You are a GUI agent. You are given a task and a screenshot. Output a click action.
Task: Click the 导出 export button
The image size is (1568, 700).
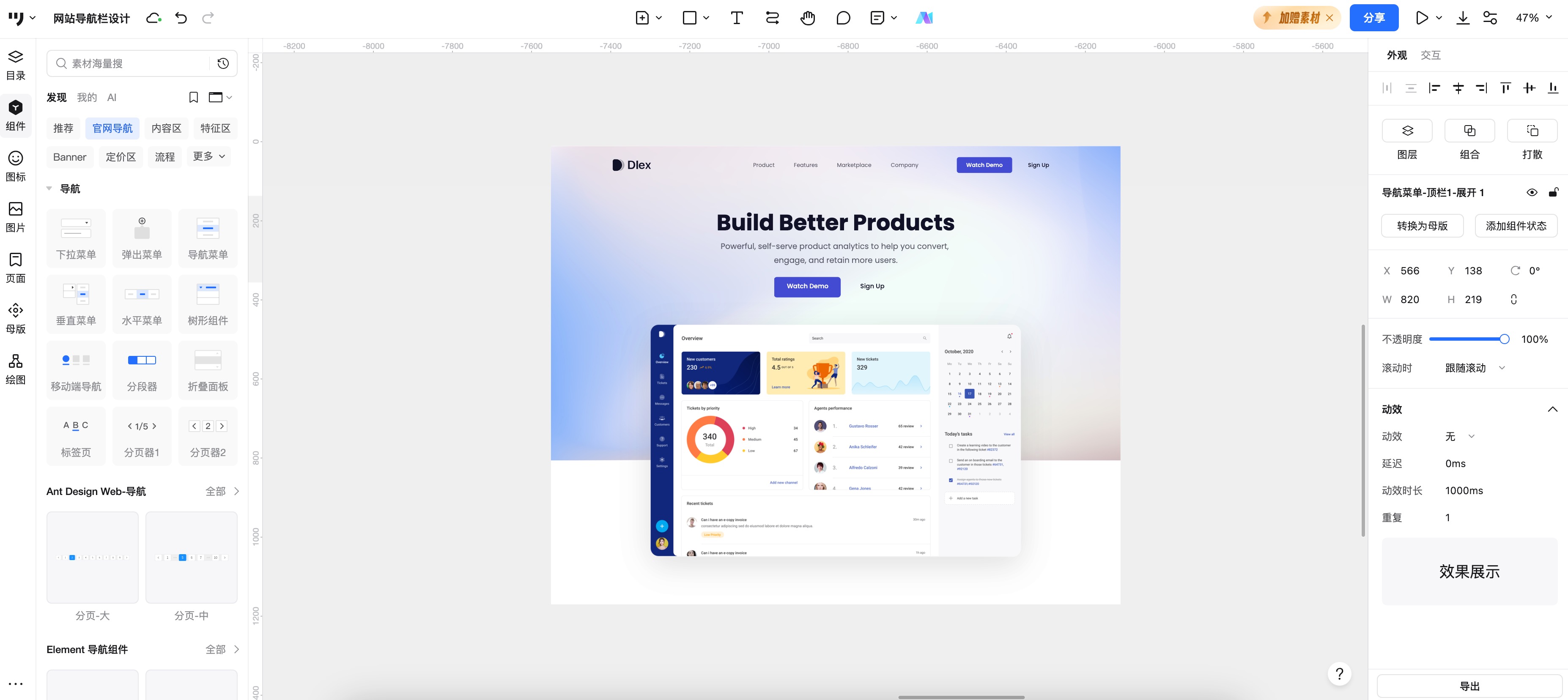pos(1469,686)
